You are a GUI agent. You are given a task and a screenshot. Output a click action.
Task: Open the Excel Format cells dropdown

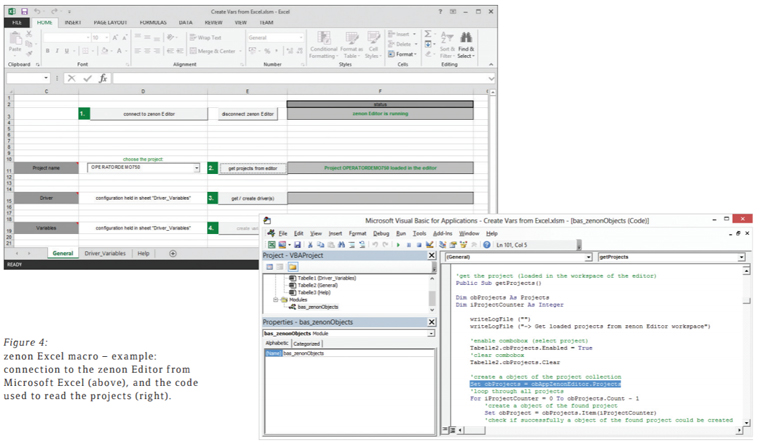coord(402,54)
